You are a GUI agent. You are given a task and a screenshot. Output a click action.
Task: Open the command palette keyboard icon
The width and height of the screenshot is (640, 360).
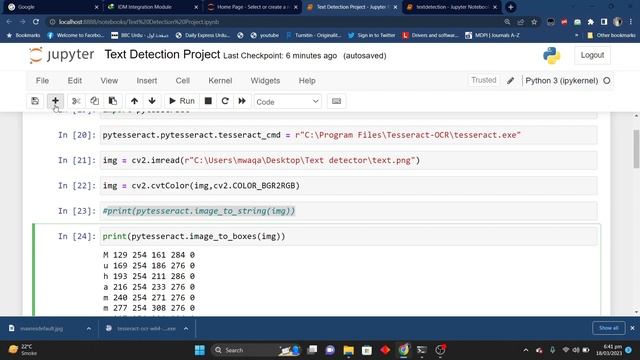336,101
